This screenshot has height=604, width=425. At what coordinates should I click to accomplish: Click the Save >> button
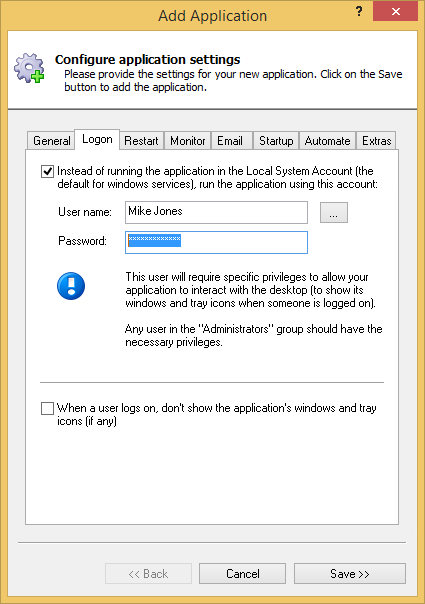tap(350, 574)
